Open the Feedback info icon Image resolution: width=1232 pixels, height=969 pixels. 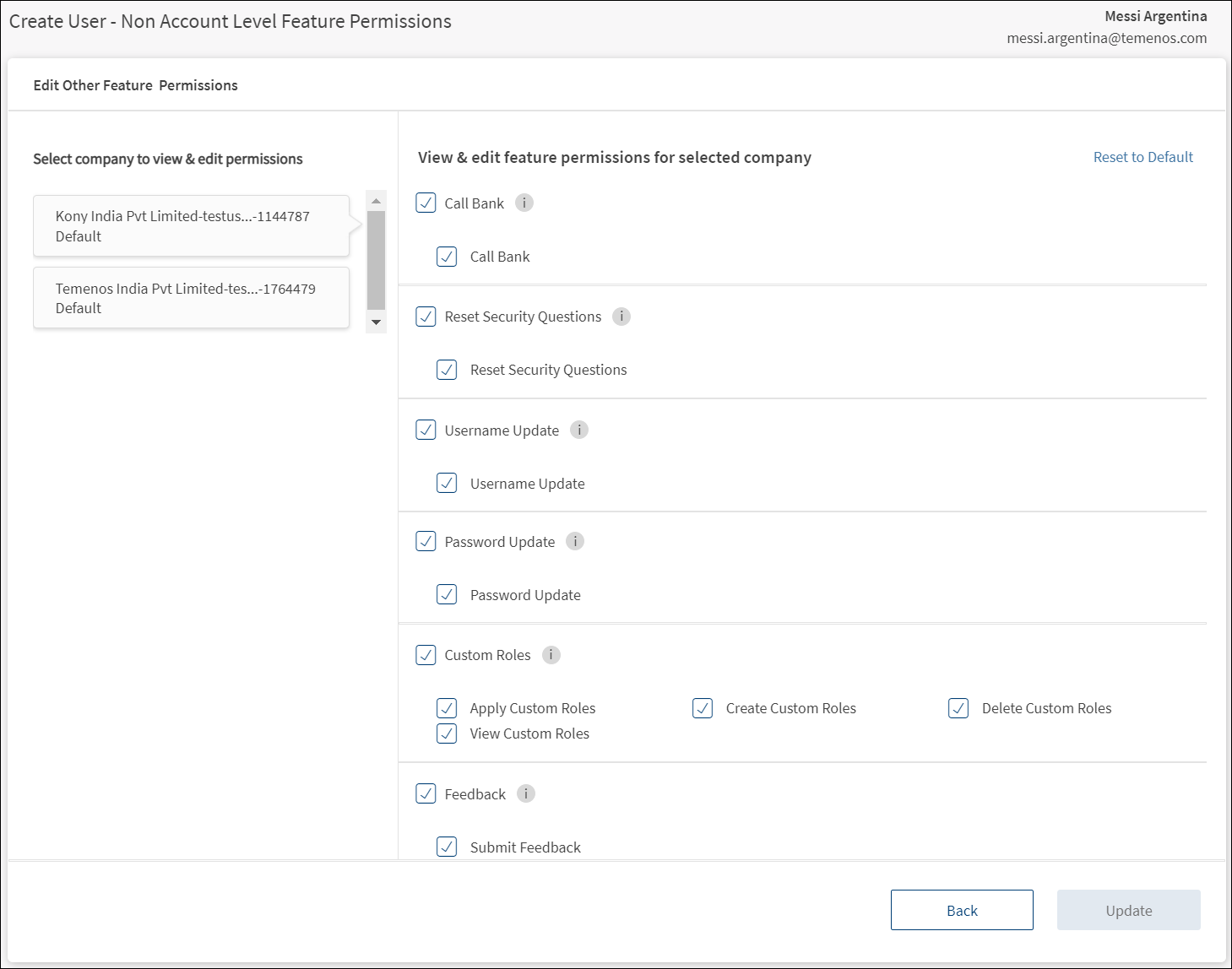pos(526,794)
